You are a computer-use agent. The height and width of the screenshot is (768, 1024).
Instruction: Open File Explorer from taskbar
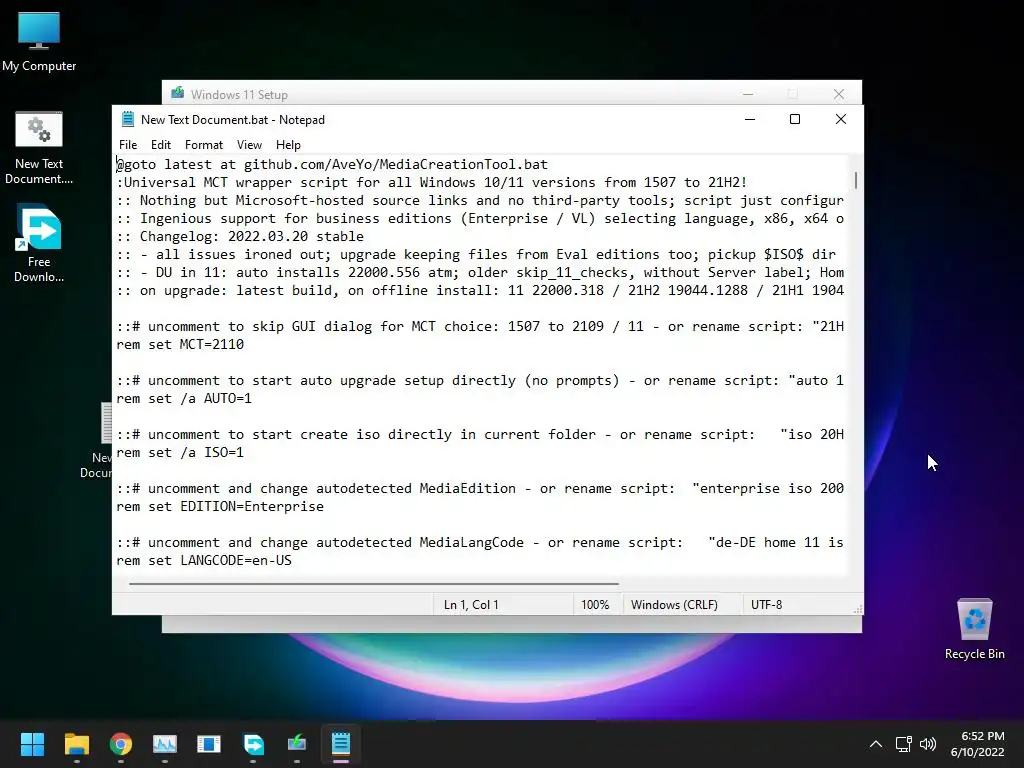click(x=76, y=744)
